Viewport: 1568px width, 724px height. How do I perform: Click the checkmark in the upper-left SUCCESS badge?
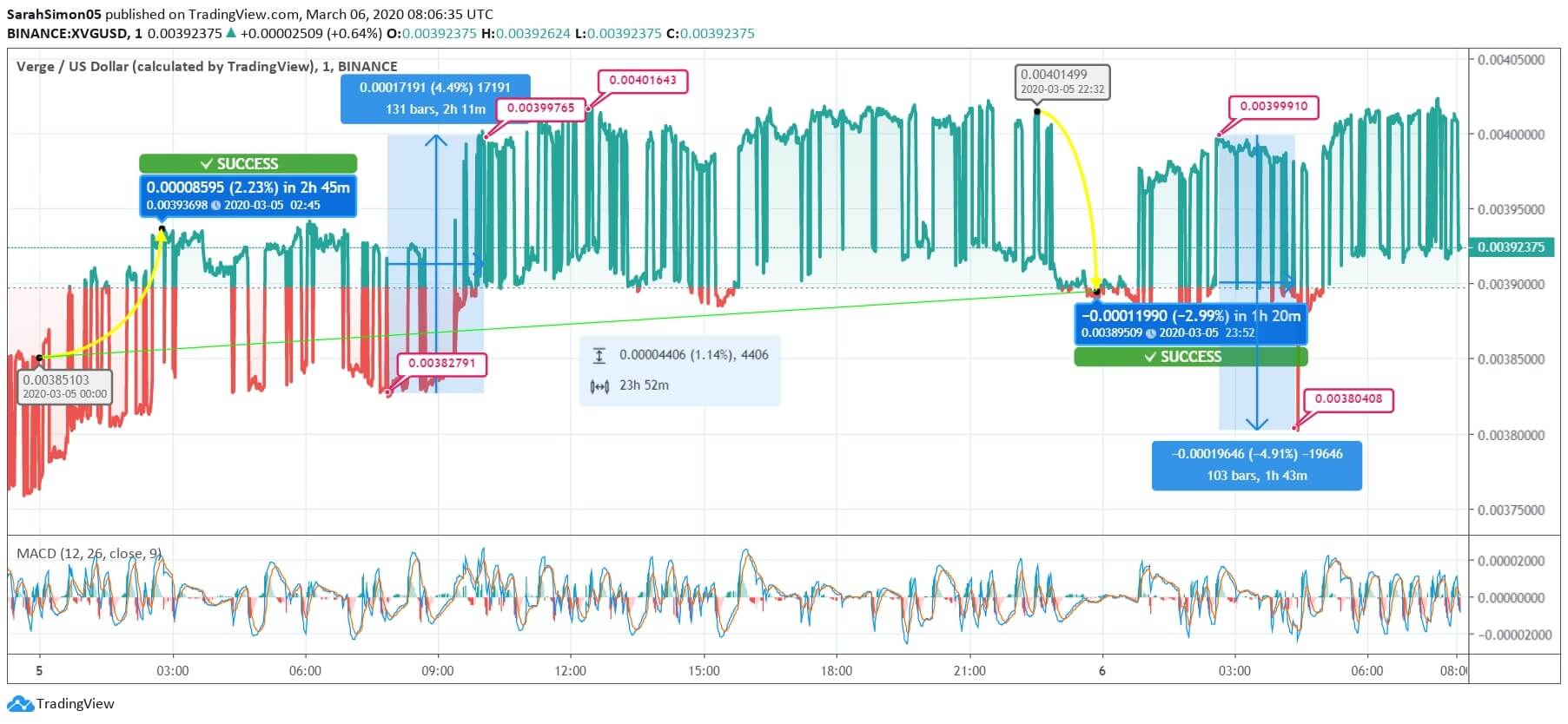click(x=206, y=164)
